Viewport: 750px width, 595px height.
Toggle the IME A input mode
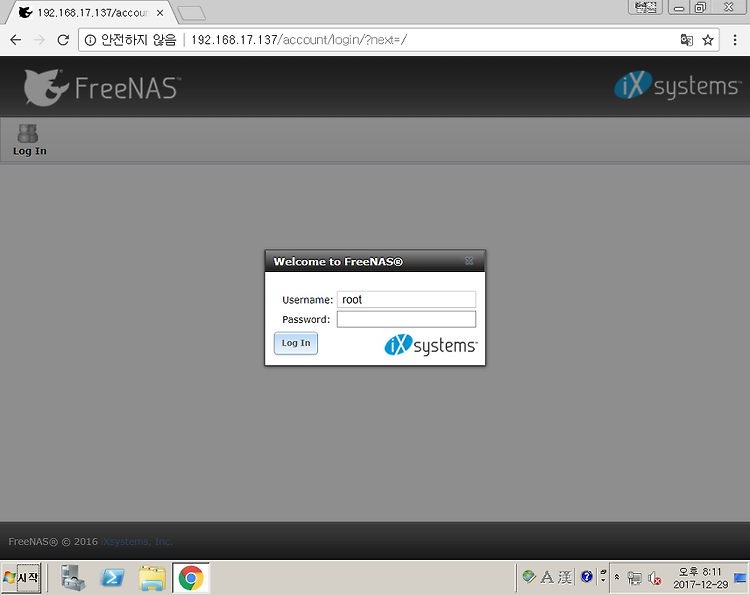tap(547, 577)
